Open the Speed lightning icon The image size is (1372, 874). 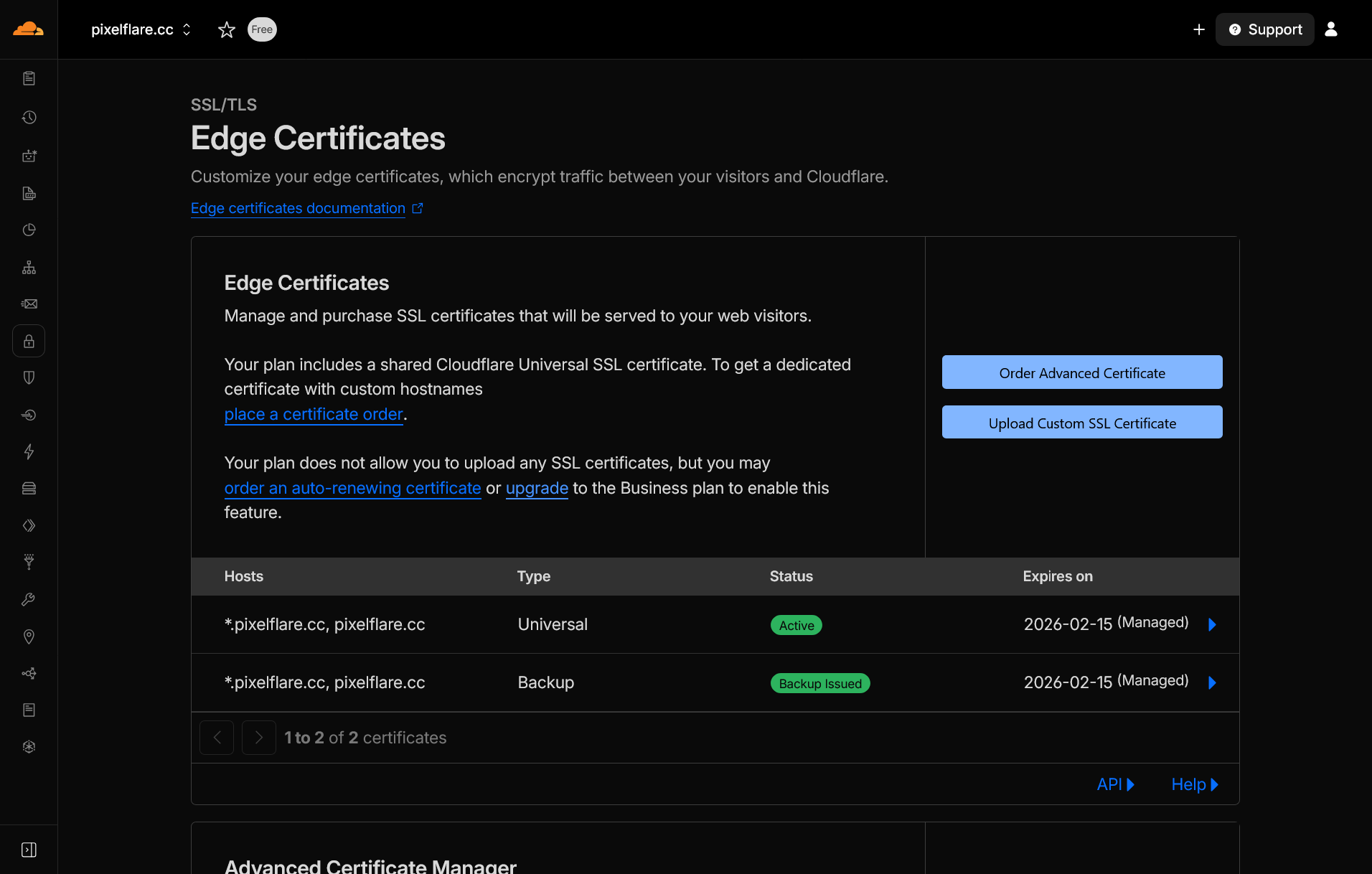(x=29, y=452)
